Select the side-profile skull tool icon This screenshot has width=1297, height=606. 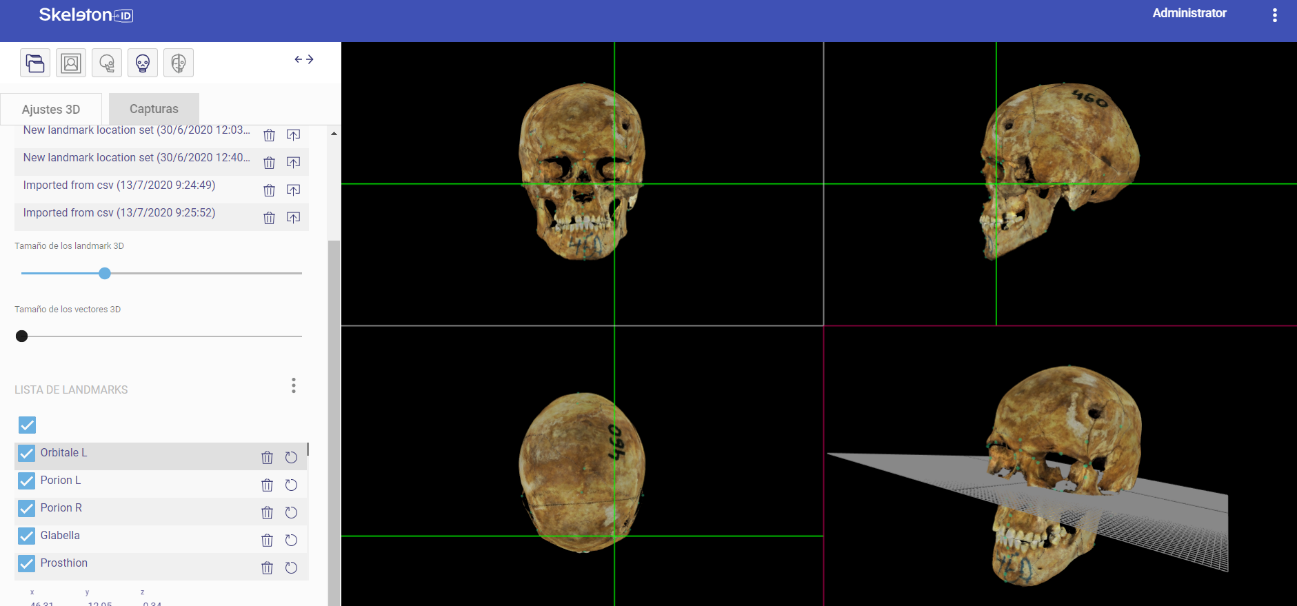107,63
